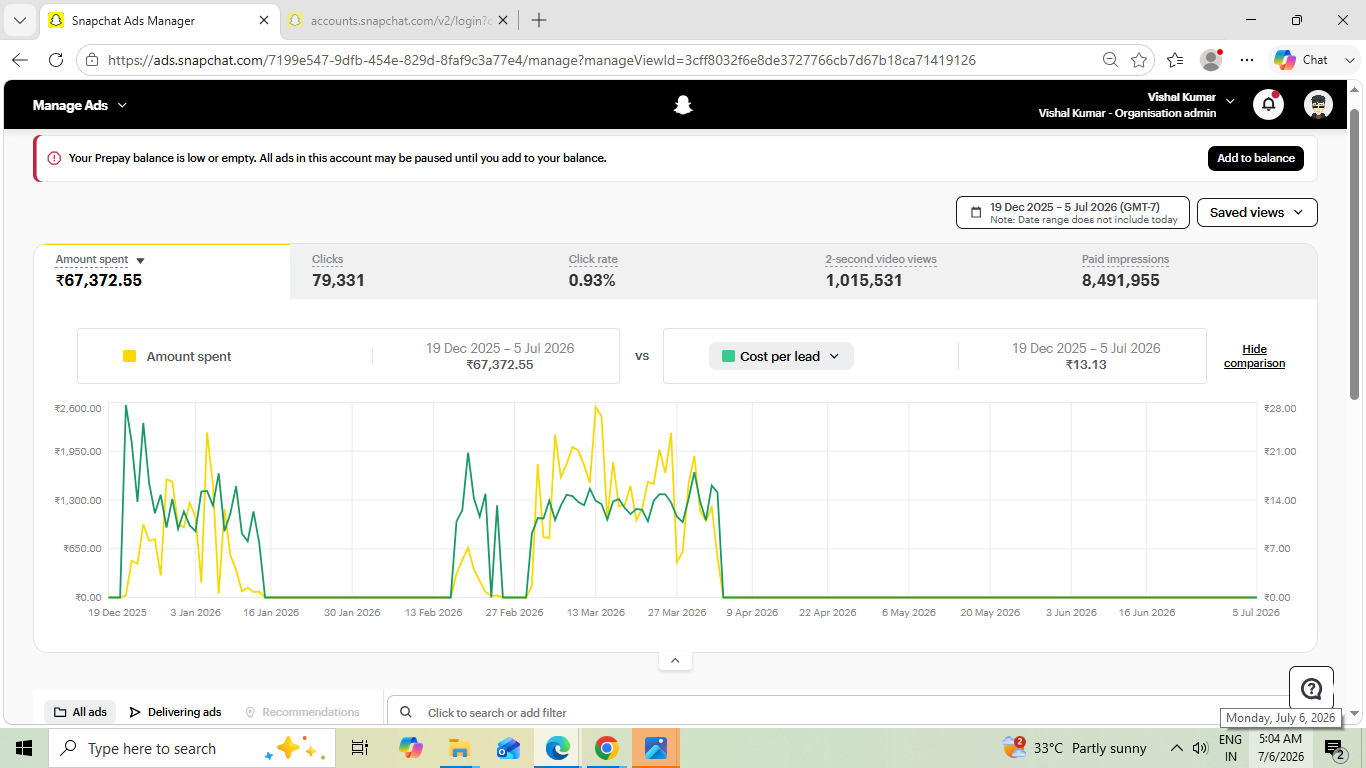
Task: Click Hide comparison link
Action: (1254, 356)
